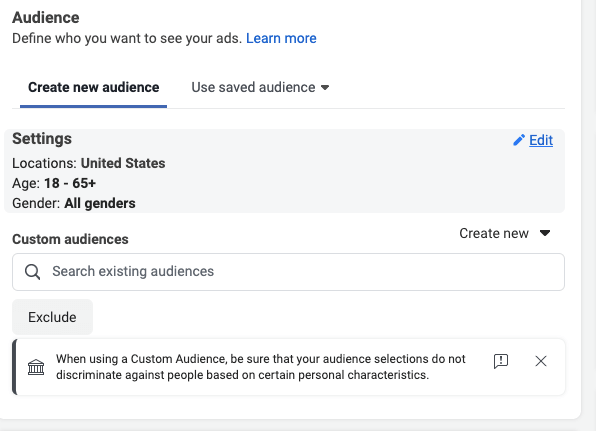596x431 pixels.
Task: Click the Gender: All genders setting
Action: click(74, 204)
